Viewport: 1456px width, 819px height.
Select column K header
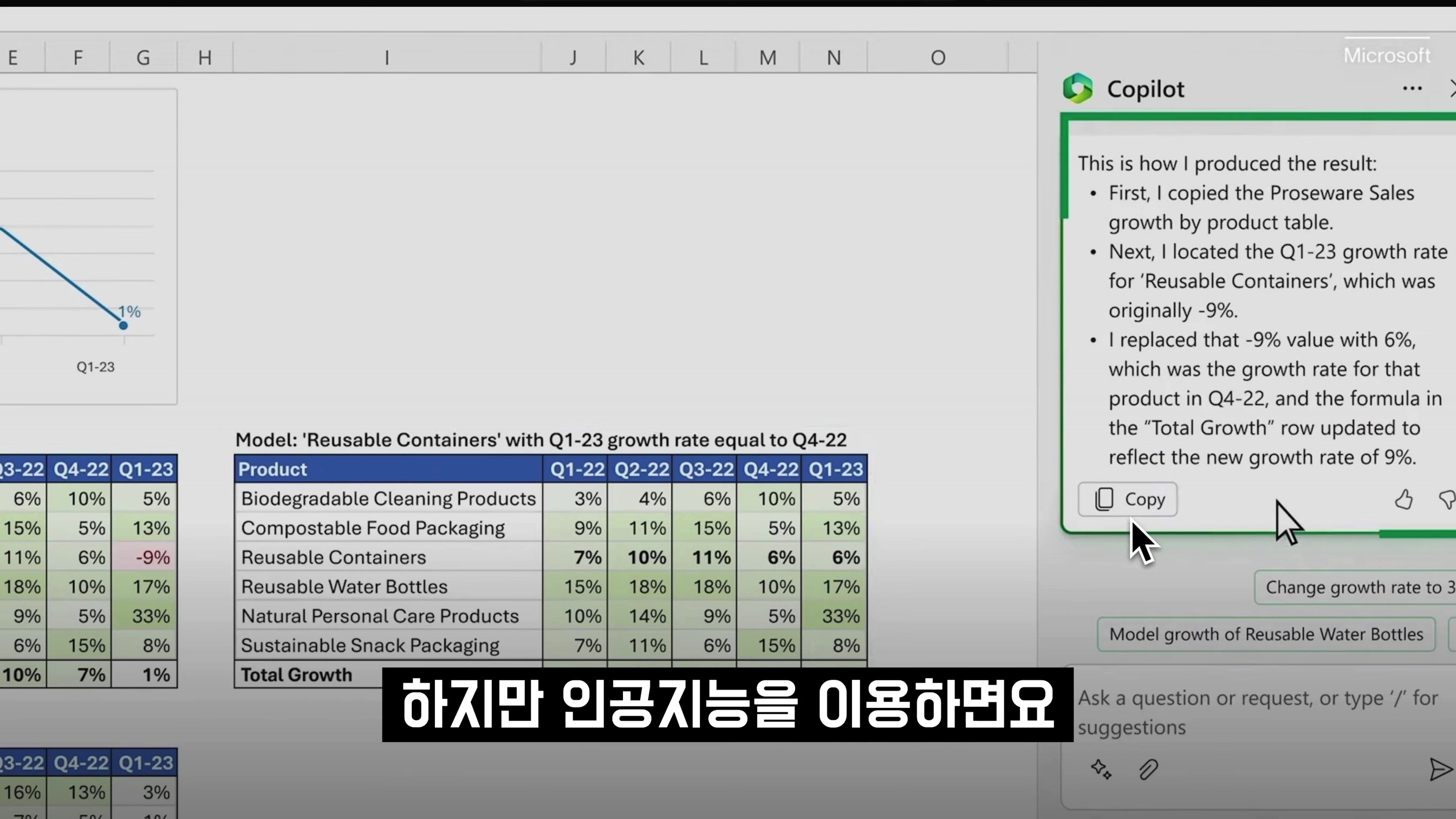[639, 57]
